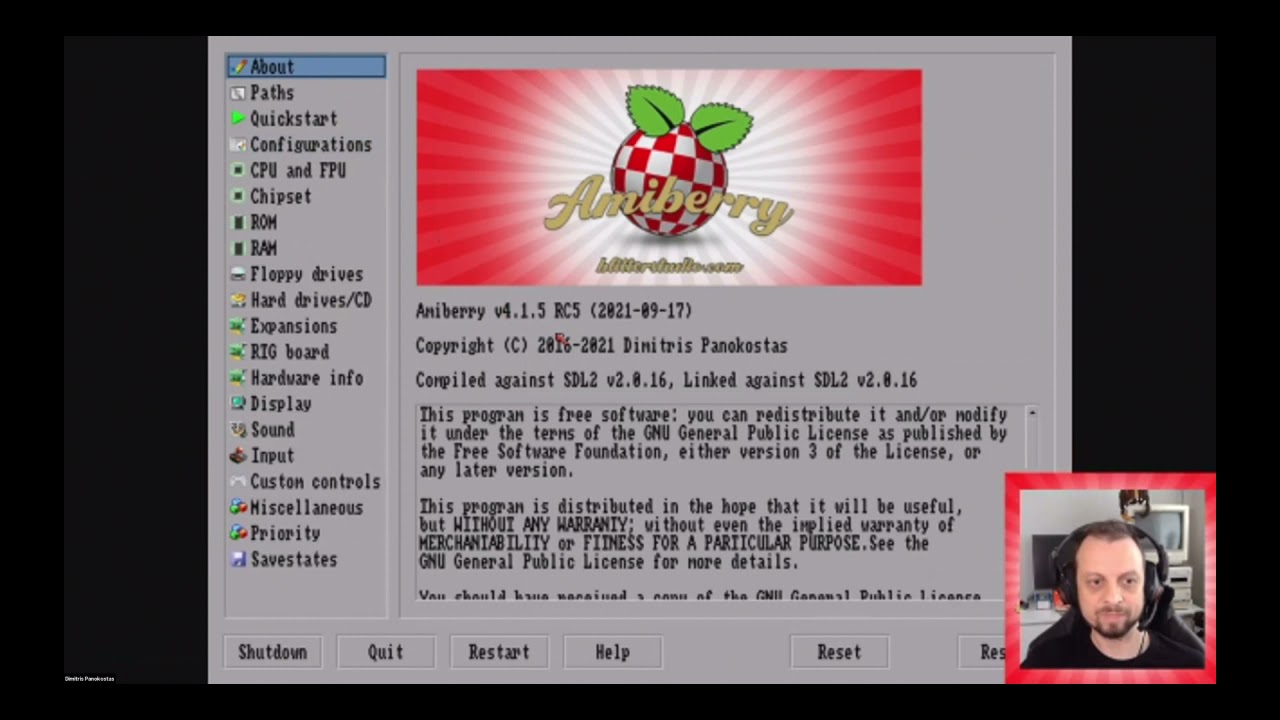Open RTG board settings
This screenshot has width=1280, height=720.
pos(306,352)
